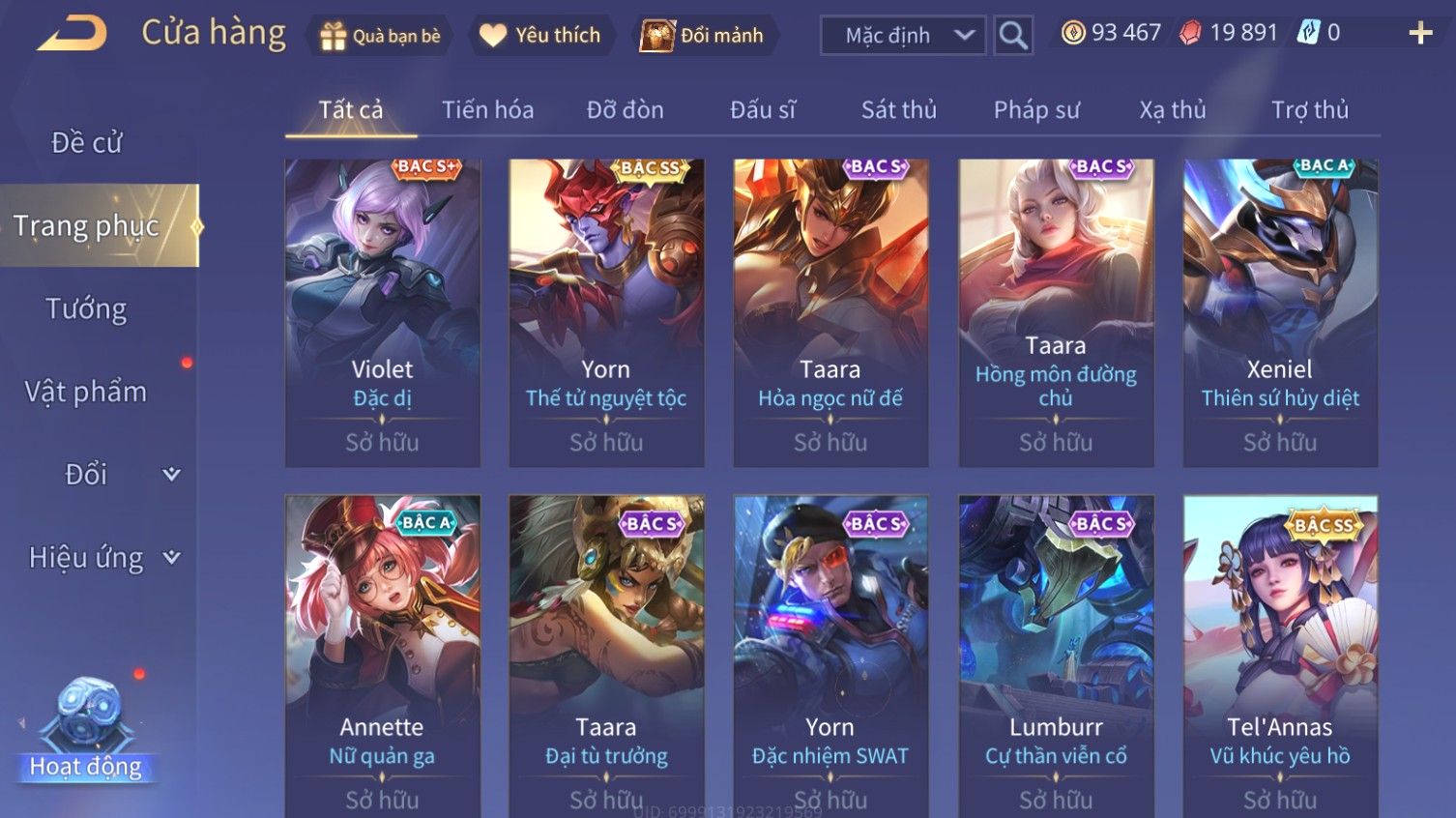Click the red ruby currency icon
The height and width of the screenshot is (818, 1456).
(x=1190, y=33)
